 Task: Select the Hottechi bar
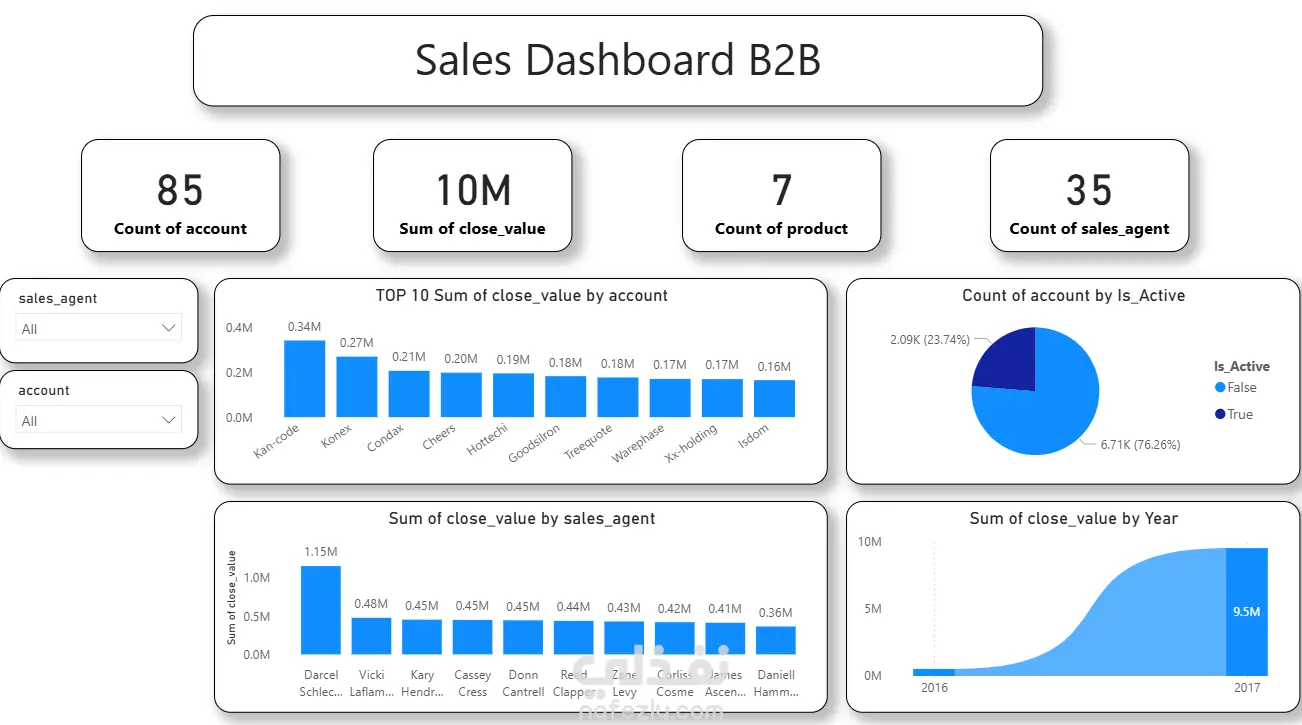click(513, 396)
